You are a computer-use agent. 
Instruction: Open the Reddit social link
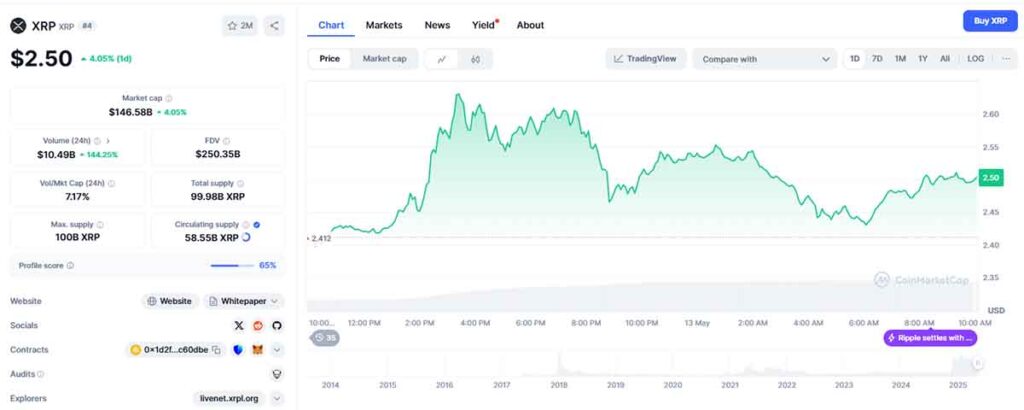pyautogui.click(x=258, y=326)
